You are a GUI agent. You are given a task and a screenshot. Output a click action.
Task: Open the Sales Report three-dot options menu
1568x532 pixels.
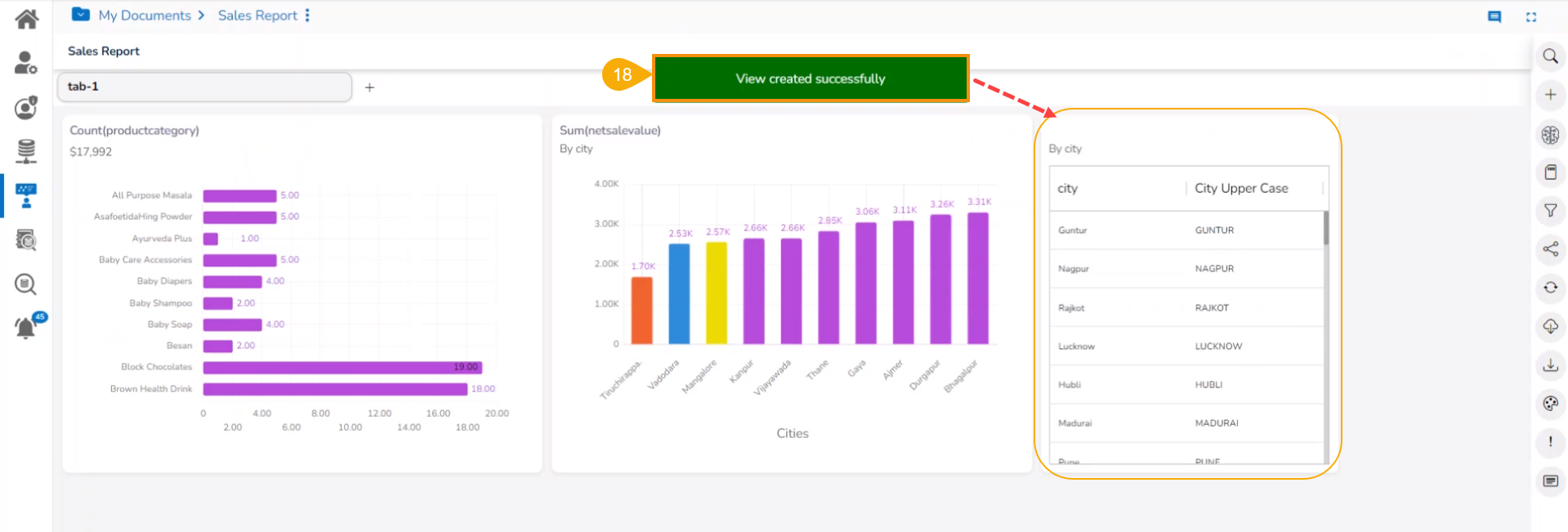point(307,15)
